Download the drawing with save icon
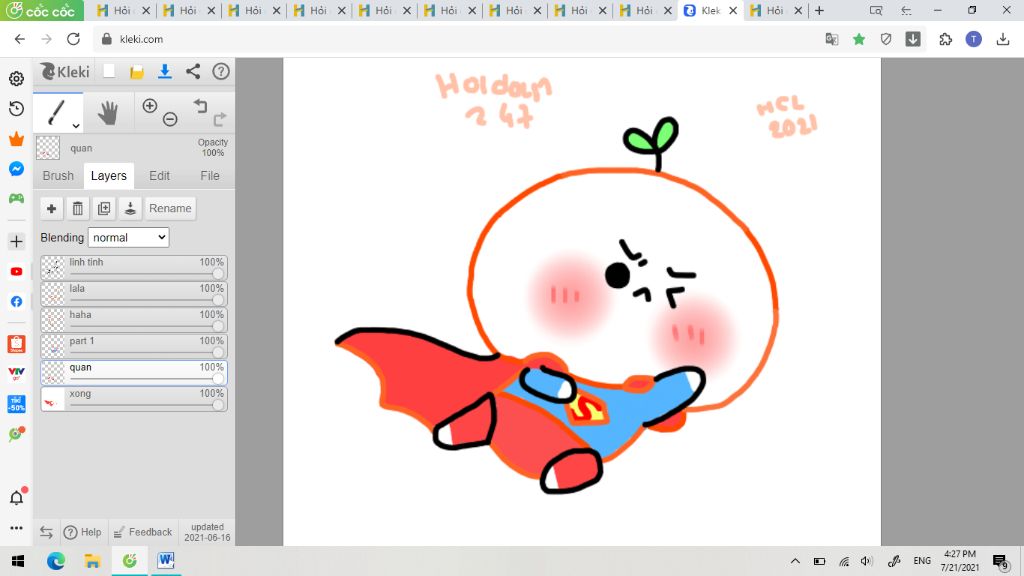This screenshot has height=576, width=1024. point(165,72)
